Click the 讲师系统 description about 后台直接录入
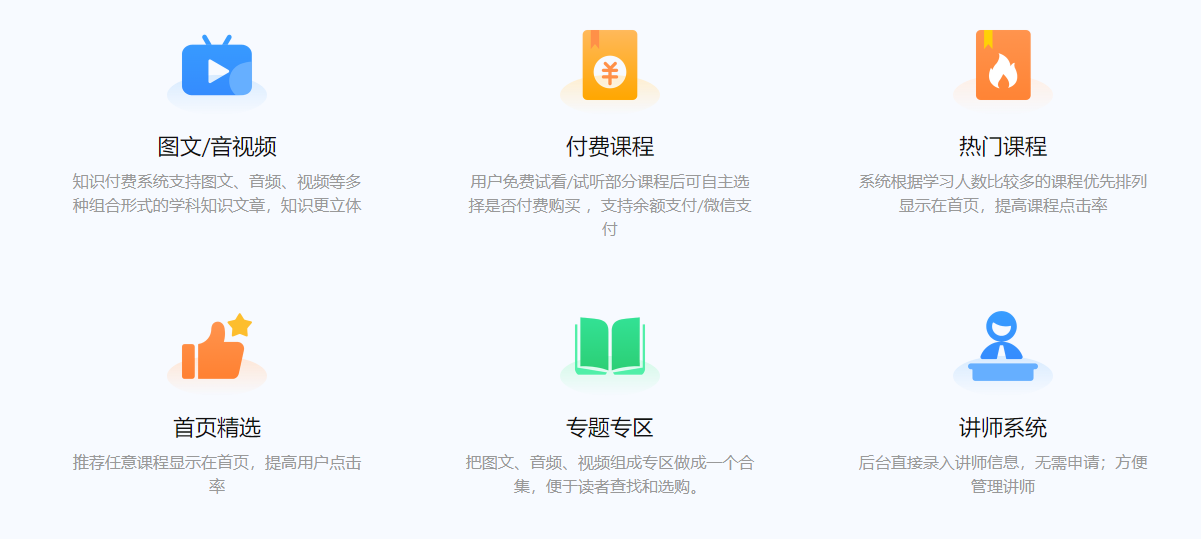Viewport: 1201px width, 539px height. click(x=1002, y=474)
